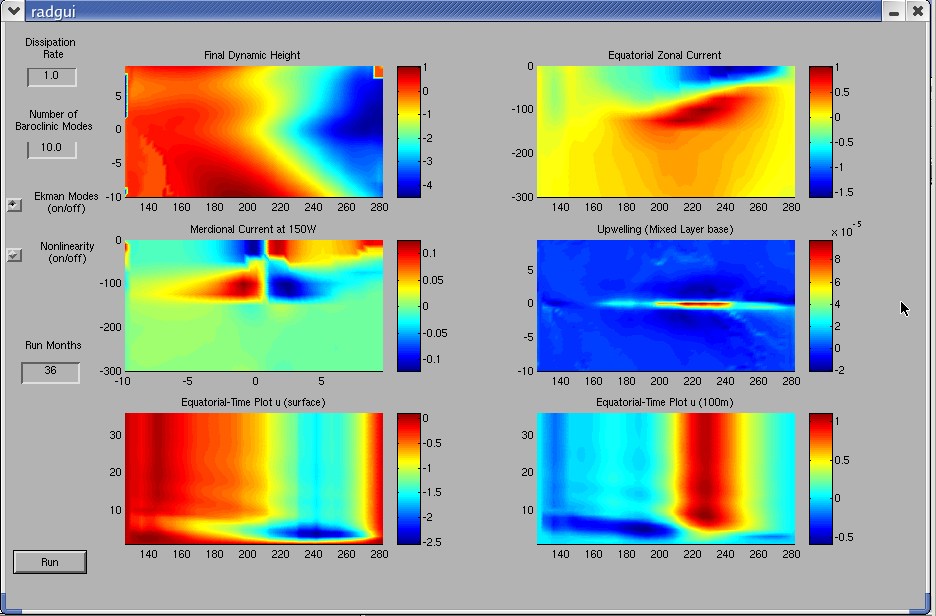Image resolution: width=936 pixels, height=616 pixels.
Task: Click the Equatorial Zonal Current colorbar
Action: click(820, 131)
